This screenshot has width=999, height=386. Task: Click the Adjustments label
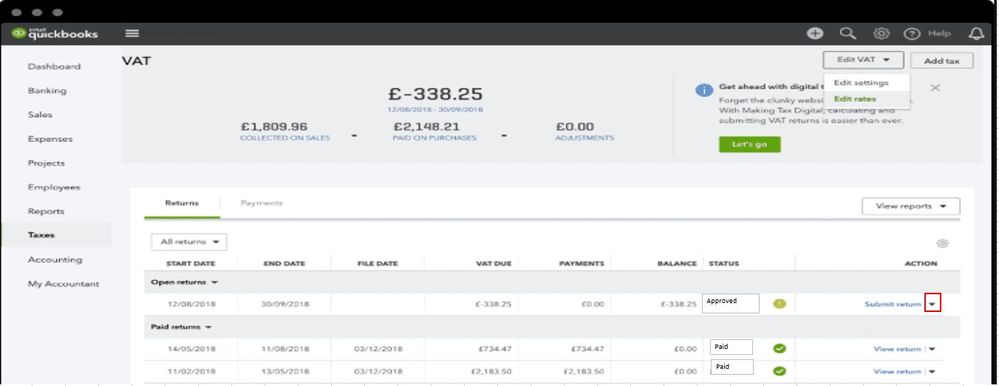[584, 138]
